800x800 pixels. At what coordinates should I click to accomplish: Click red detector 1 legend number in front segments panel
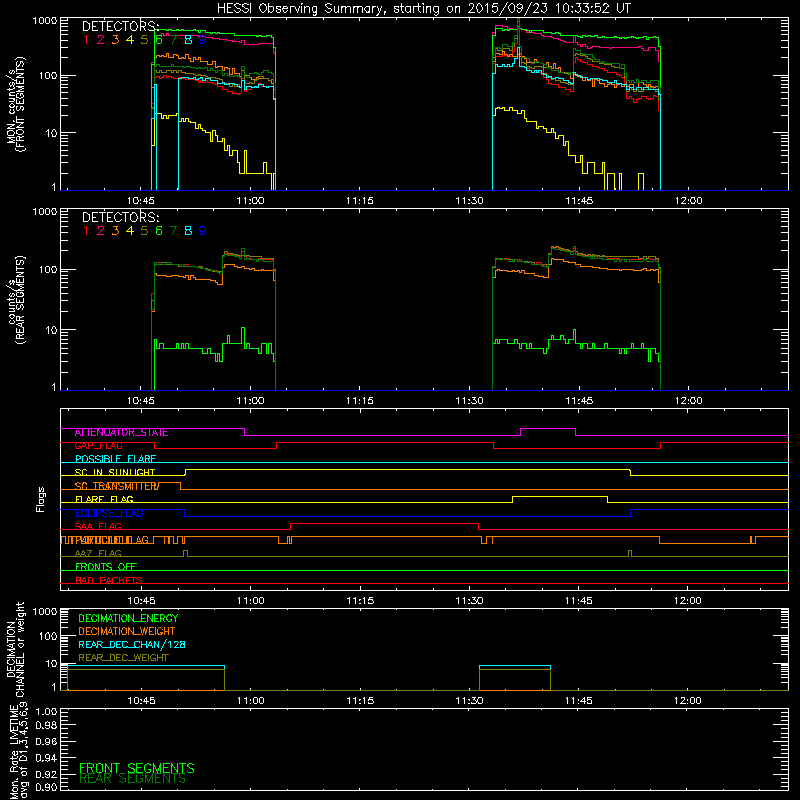(x=86, y=40)
